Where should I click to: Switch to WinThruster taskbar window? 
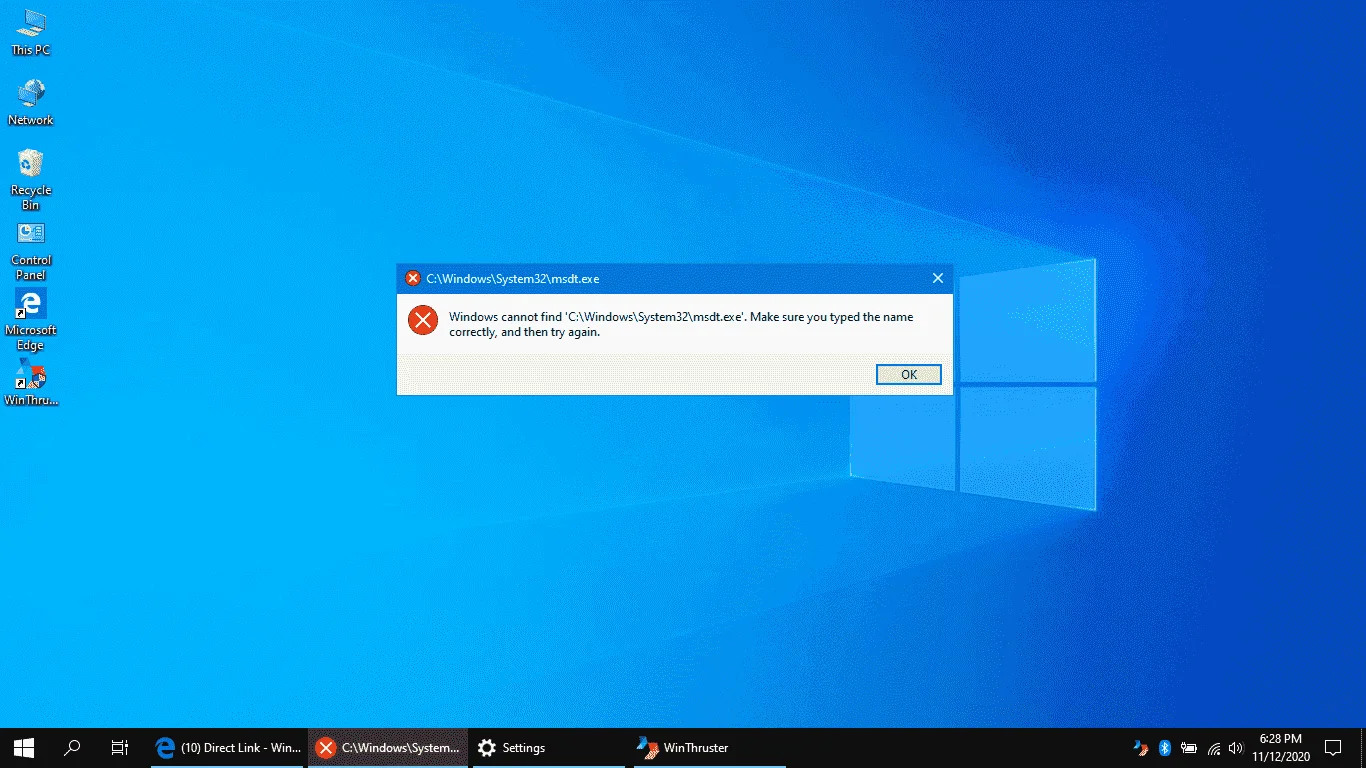click(x=708, y=747)
